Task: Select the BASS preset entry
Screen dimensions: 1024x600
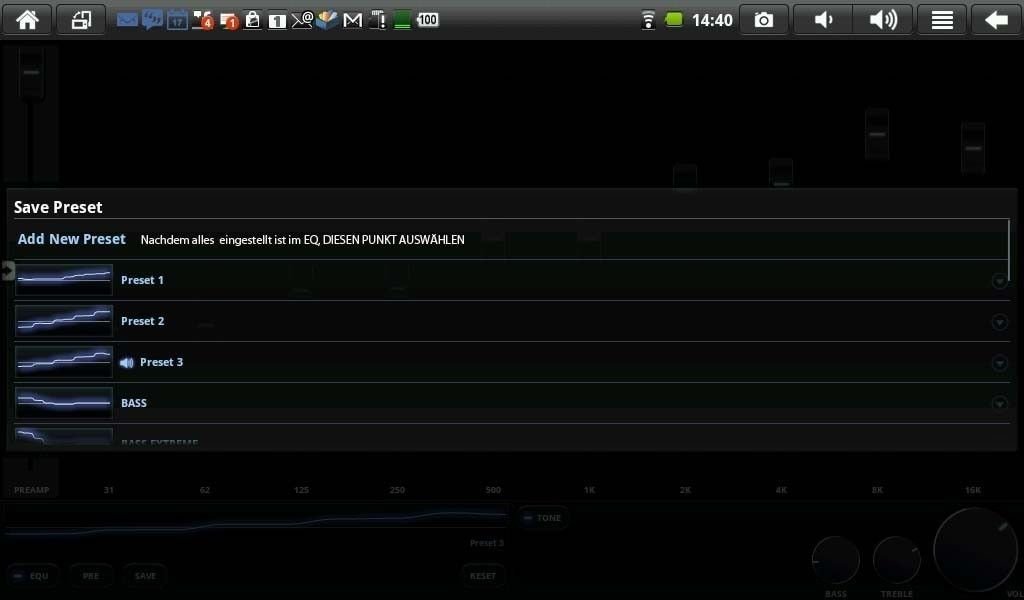Action: (x=512, y=403)
